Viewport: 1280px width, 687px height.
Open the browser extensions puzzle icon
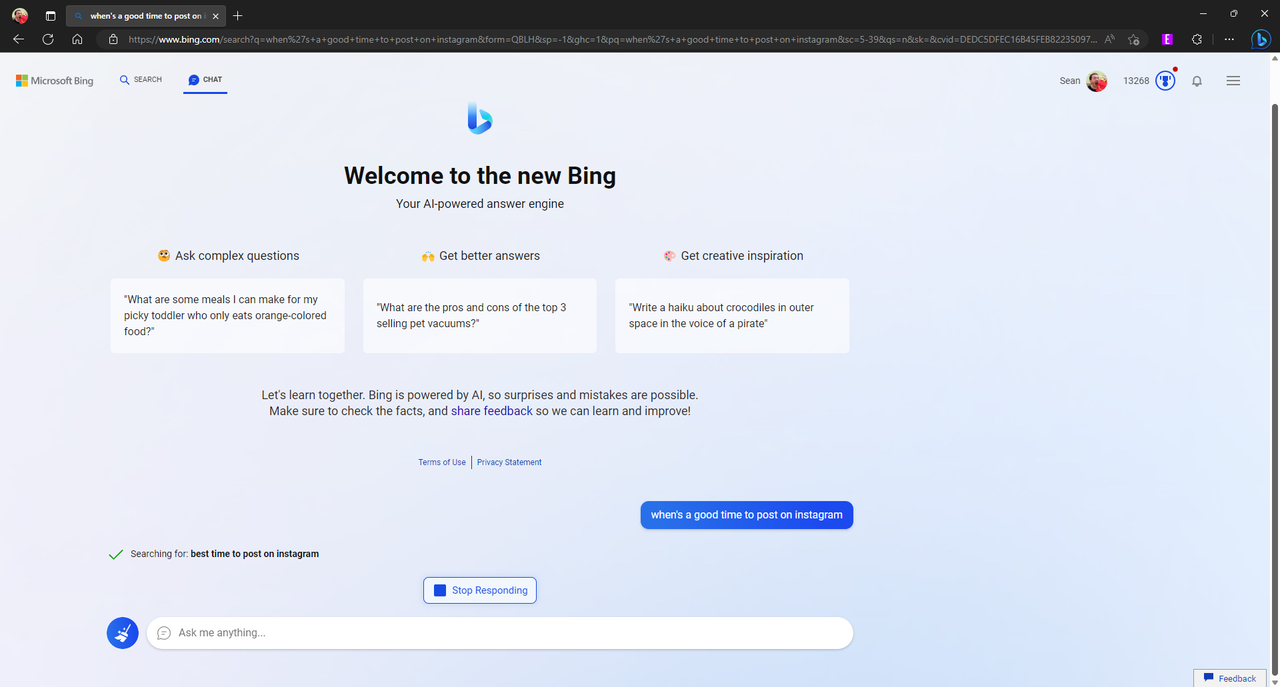(1197, 39)
